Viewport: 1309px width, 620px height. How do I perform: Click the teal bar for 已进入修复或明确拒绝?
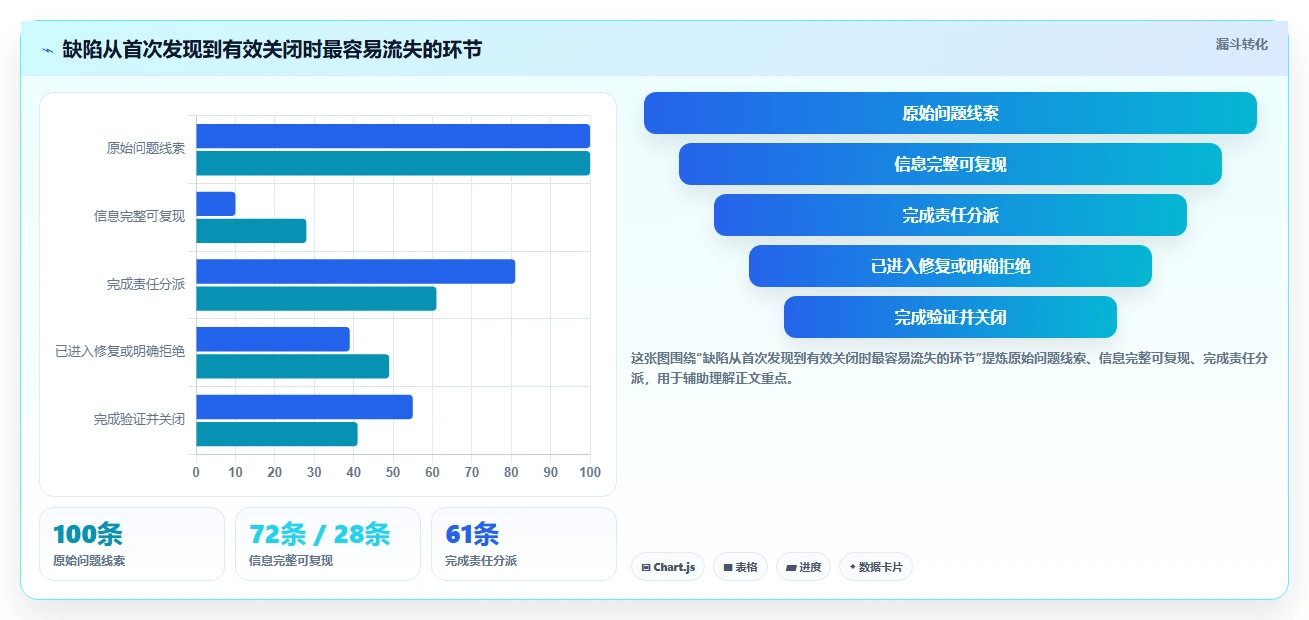pyautogui.click(x=292, y=366)
